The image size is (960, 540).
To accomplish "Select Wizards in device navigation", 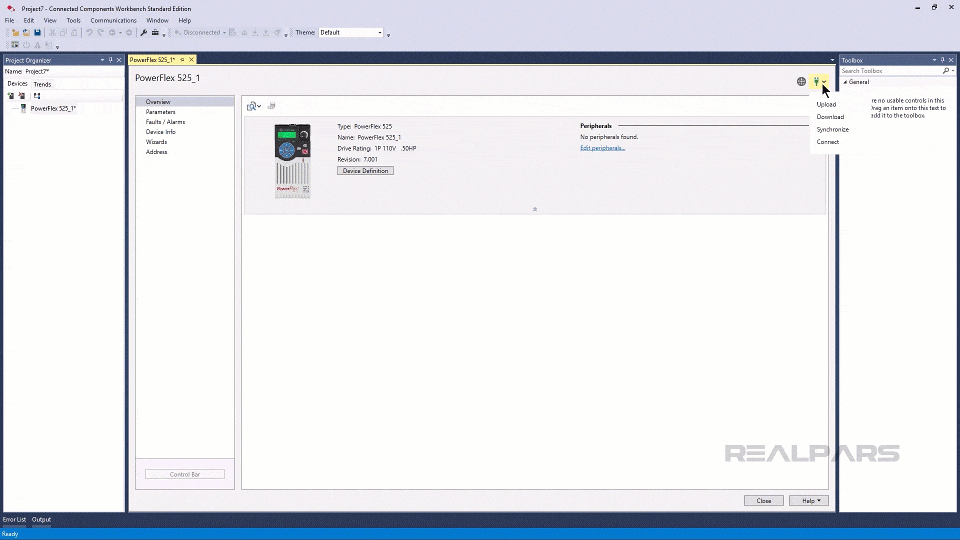I will click(156, 142).
